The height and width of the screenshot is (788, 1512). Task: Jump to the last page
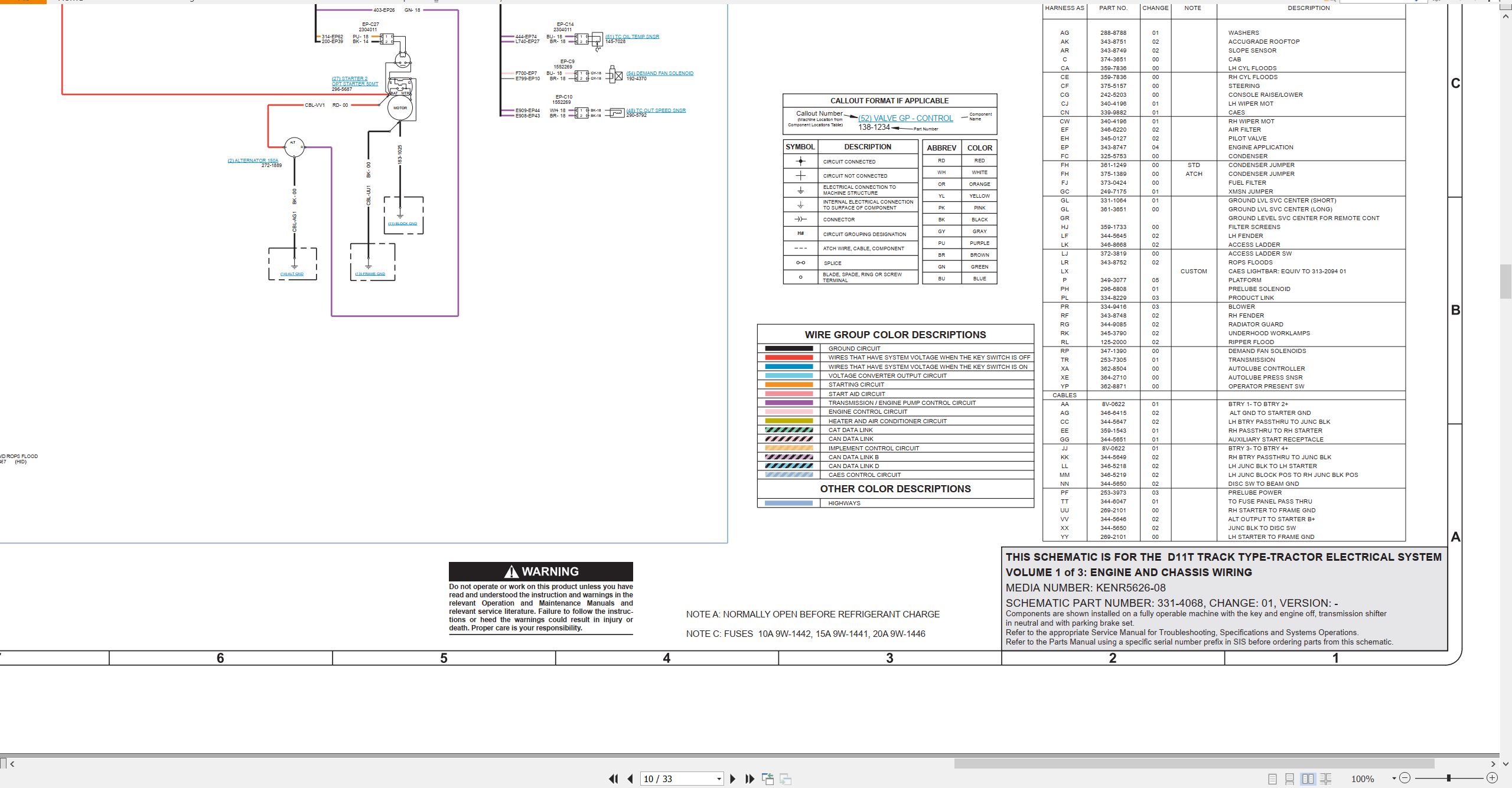pyautogui.click(x=750, y=779)
